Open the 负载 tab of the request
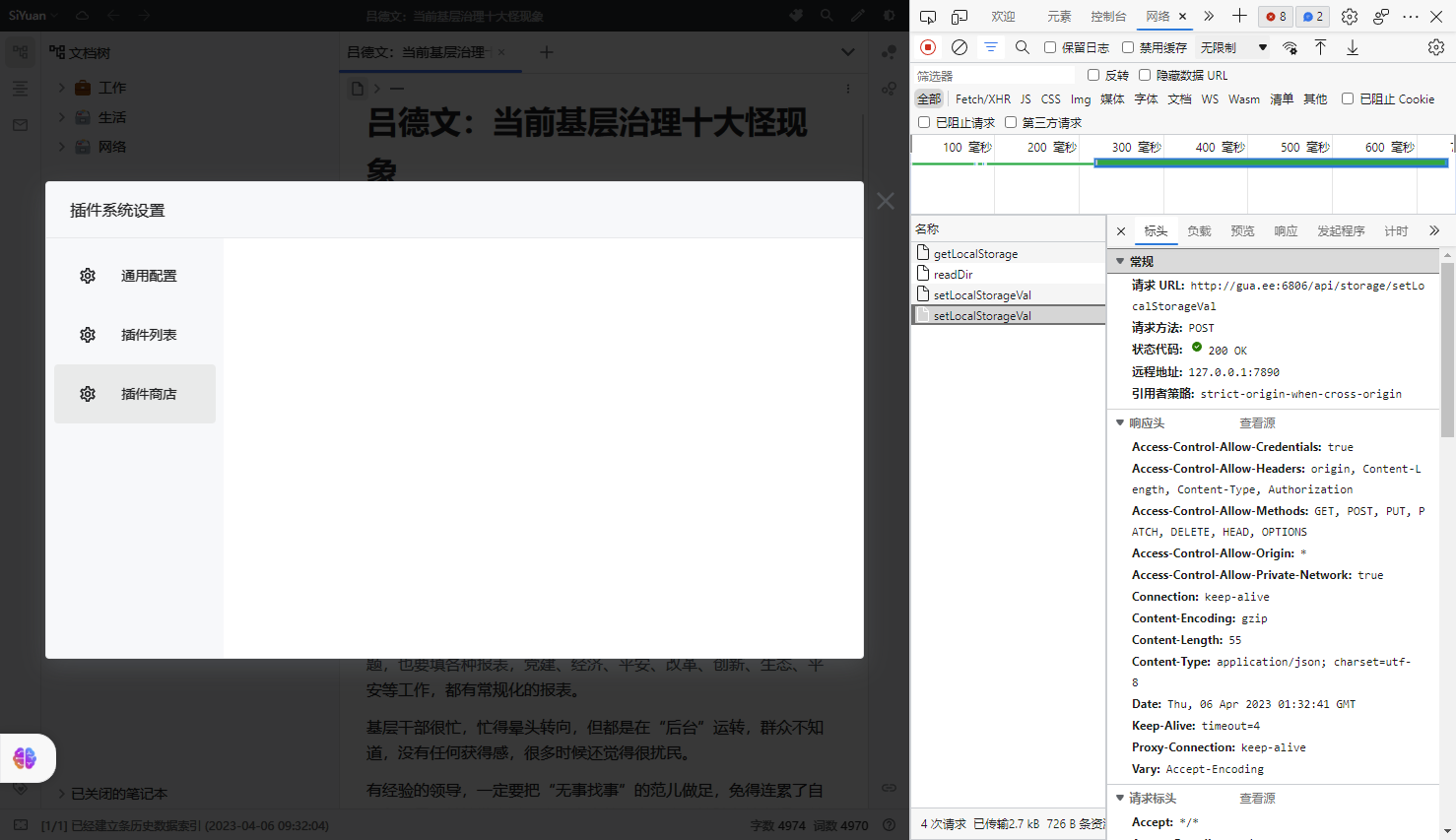The image size is (1456, 840). pyautogui.click(x=1199, y=230)
